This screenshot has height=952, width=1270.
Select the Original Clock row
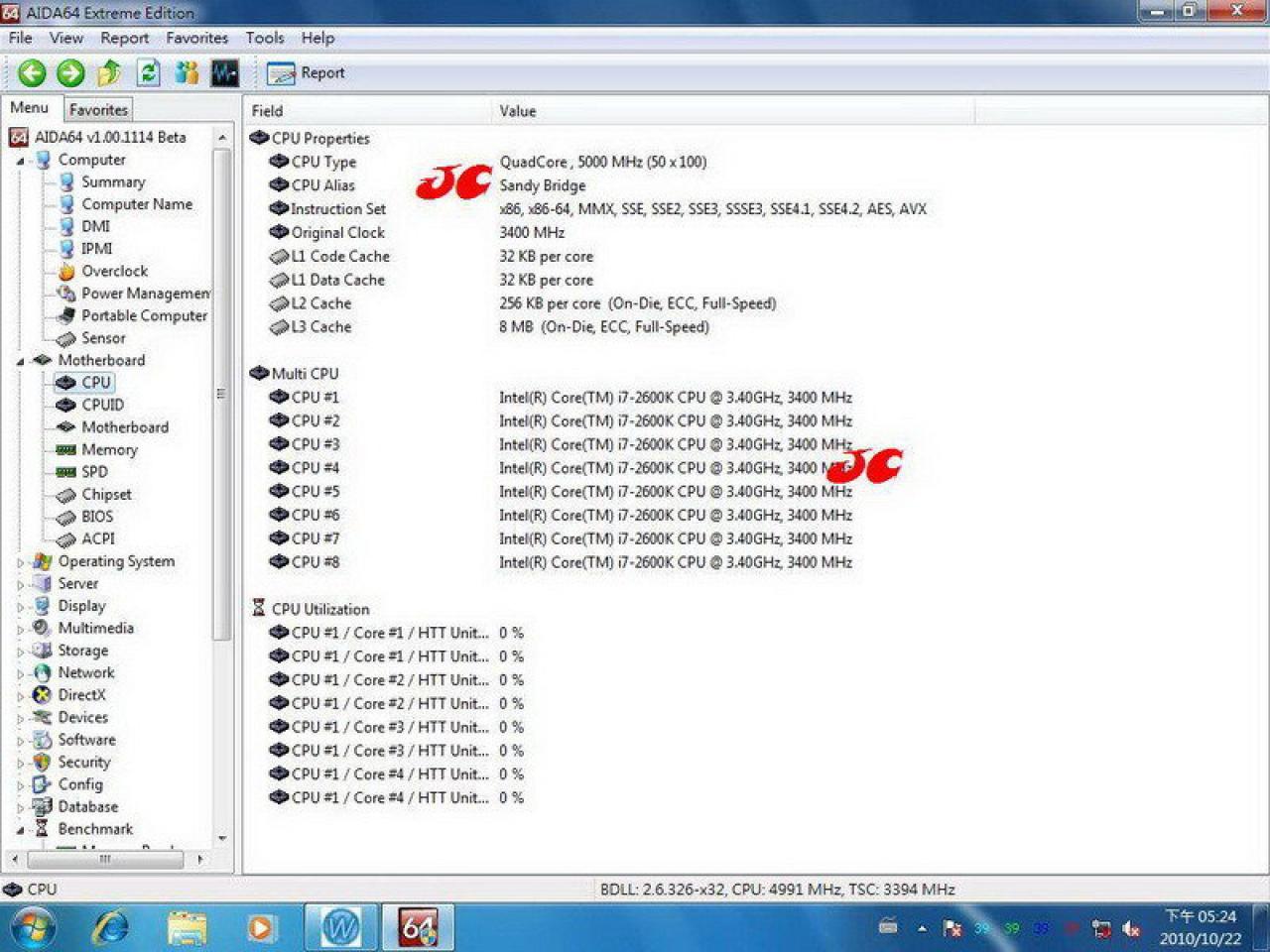[x=605, y=232]
